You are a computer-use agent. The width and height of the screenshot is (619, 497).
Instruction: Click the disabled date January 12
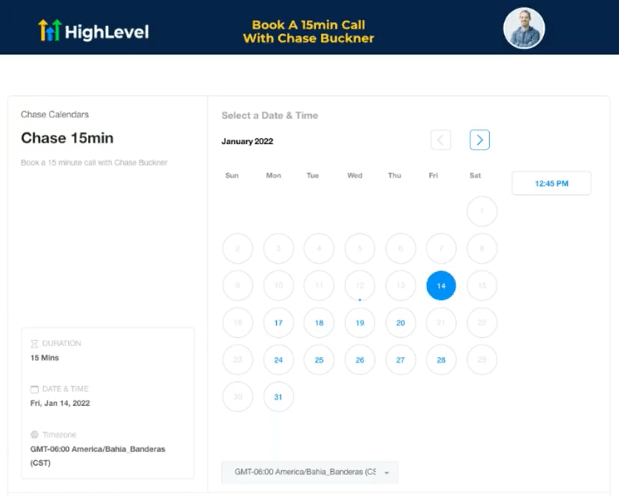coord(360,285)
